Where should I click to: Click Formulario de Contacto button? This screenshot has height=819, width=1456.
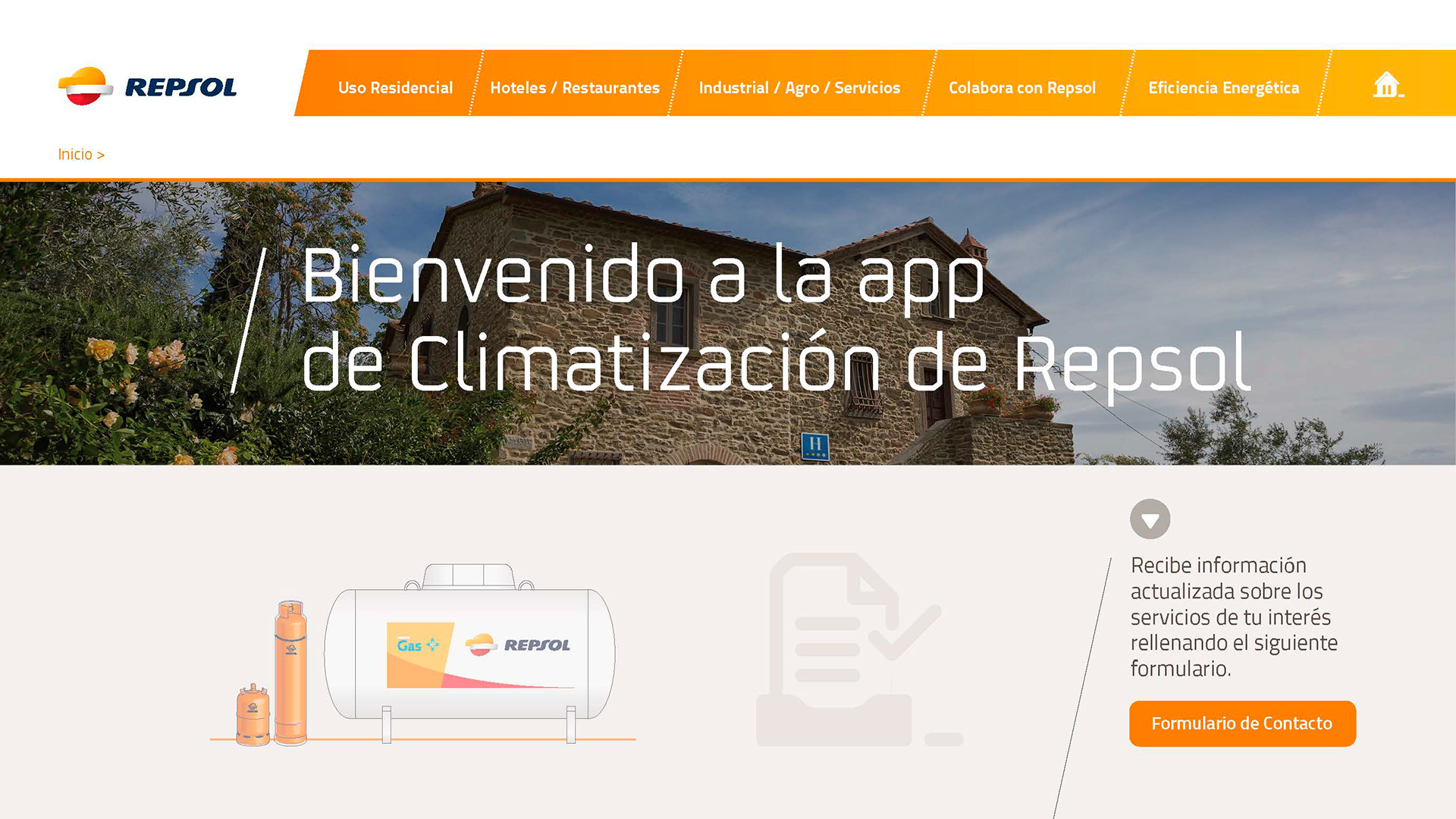click(1242, 723)
